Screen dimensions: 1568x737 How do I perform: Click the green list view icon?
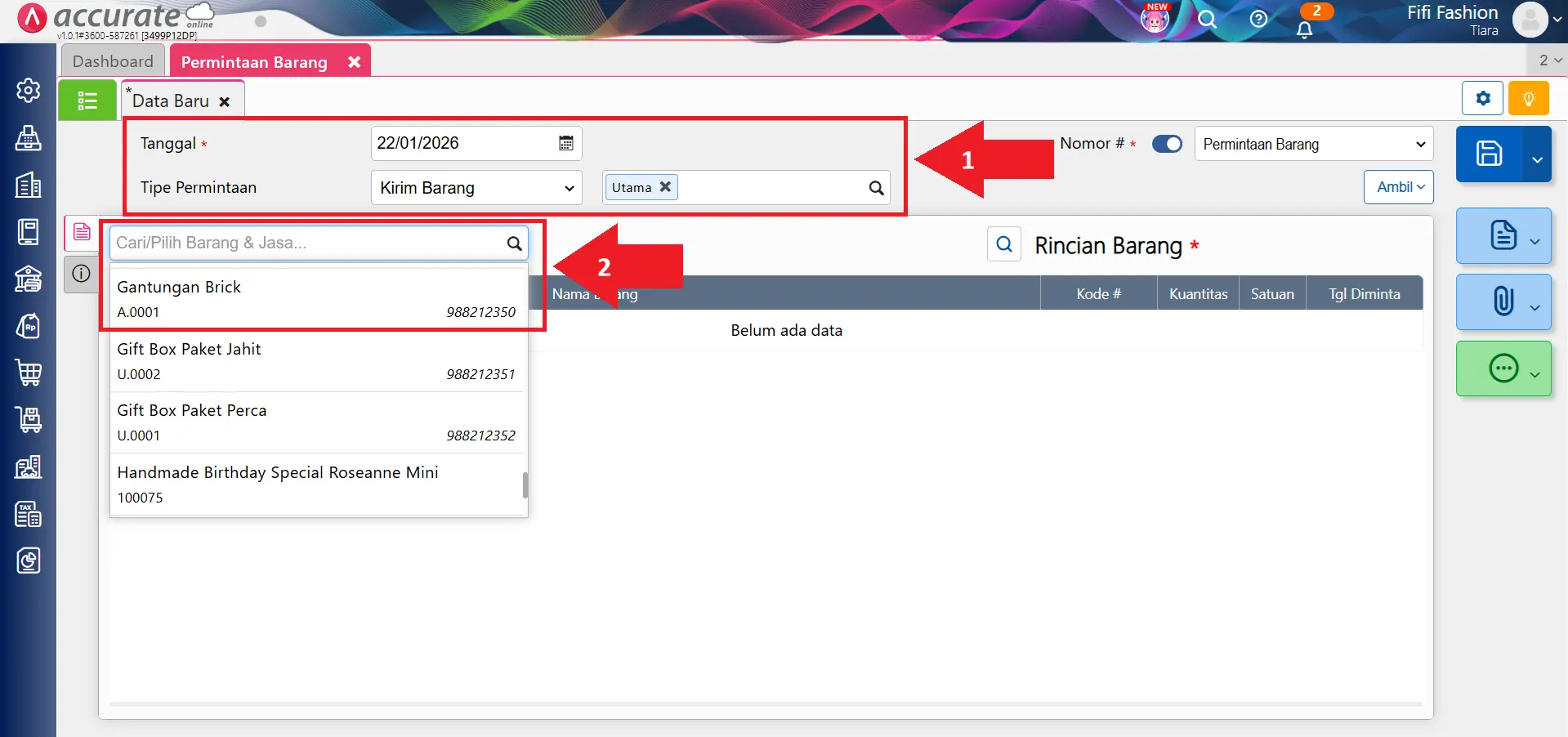[x=87, y=100]
